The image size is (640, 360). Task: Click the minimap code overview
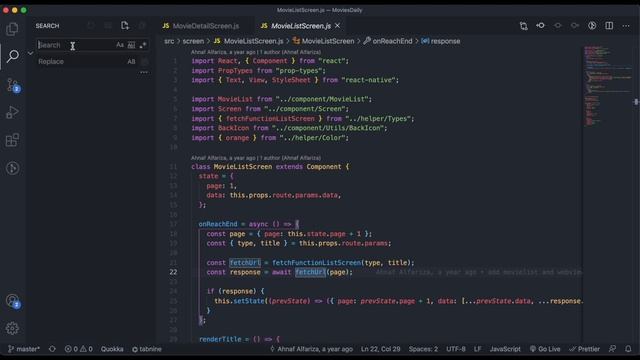[607, 86]
